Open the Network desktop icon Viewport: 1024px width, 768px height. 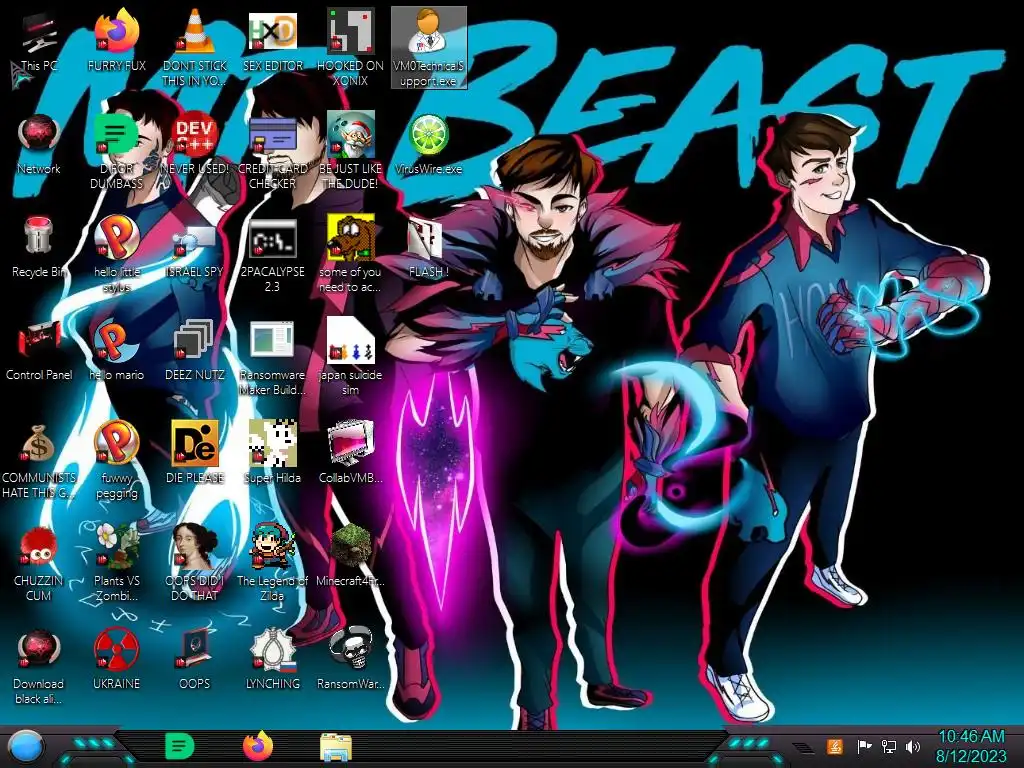[x=39, y=145]
